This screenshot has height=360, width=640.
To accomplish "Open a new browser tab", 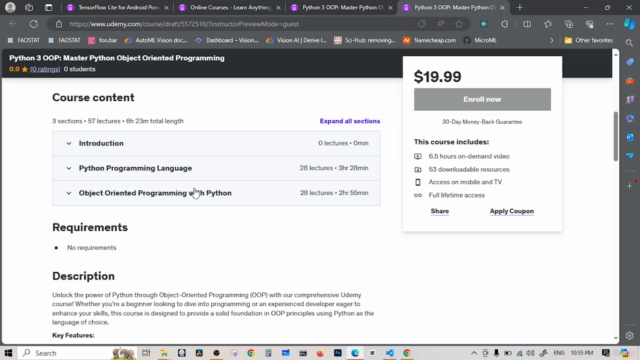I will (x=520, y=7).
